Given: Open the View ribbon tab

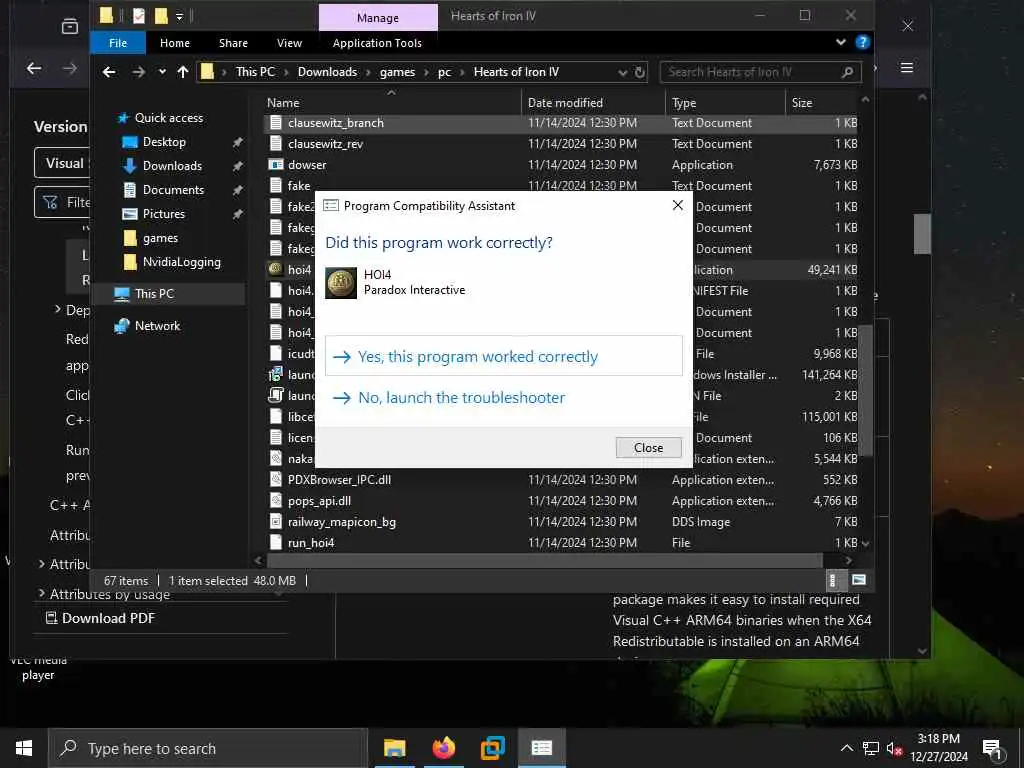Looking at the screenshot, I should pyautogui.click(x=289, y=43).
